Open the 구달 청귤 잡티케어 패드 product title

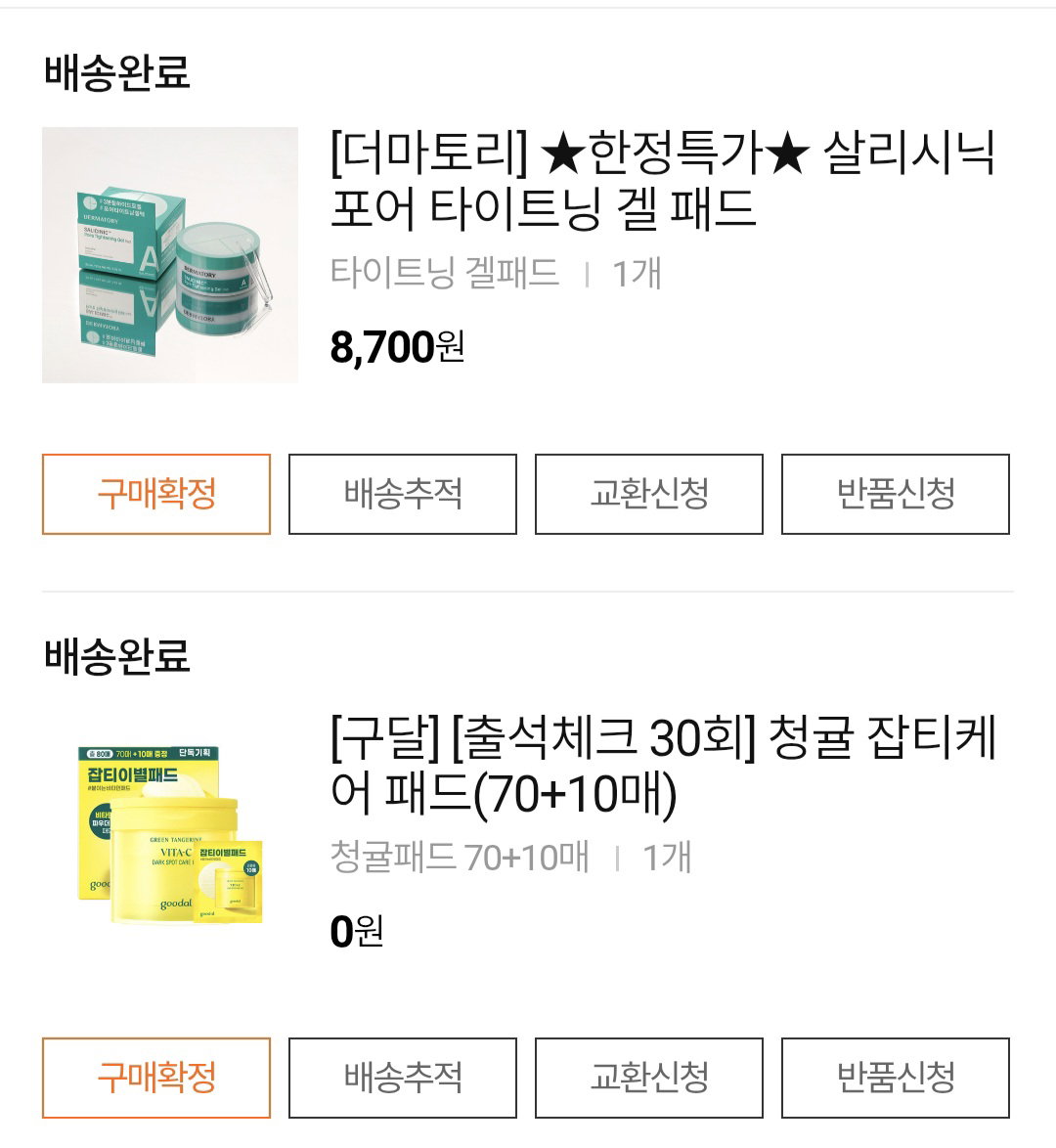pyautogui.click(x=663, y=765)
